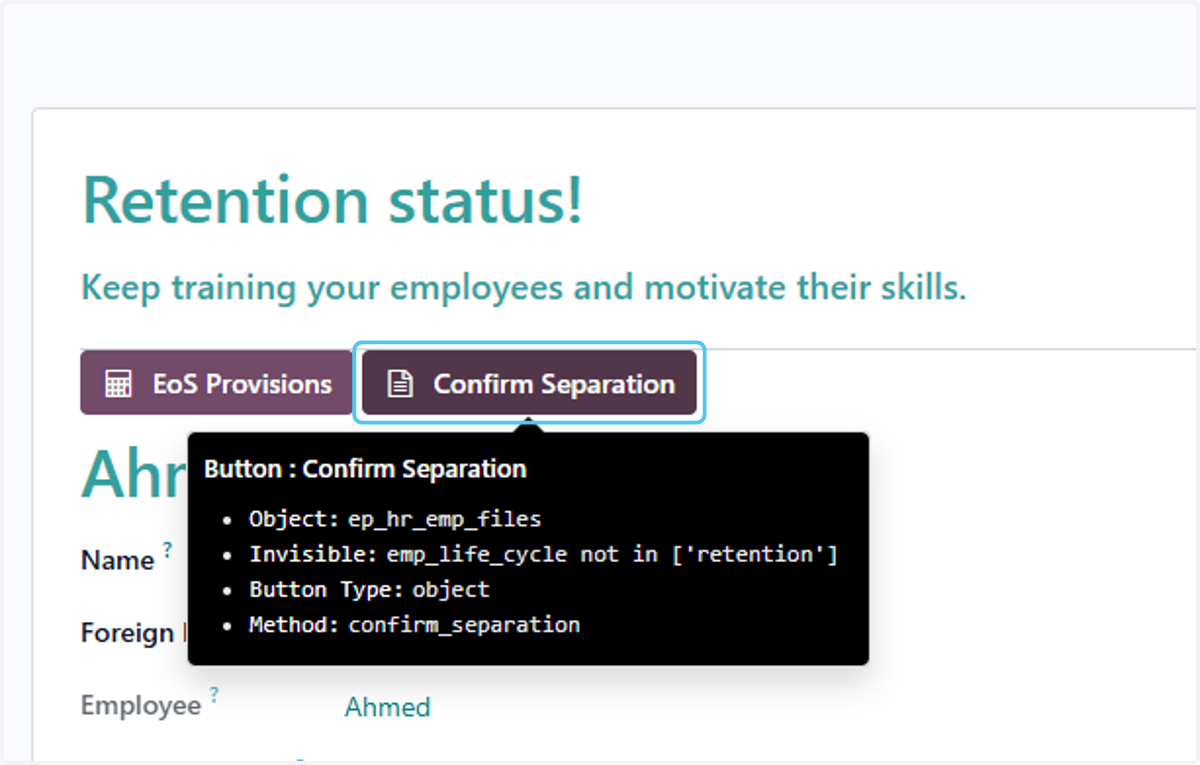The width and height of the screenshot is (1200, 765).
Task: Click the 'Method: confirm_separation' tooltip line
Action: [414, 625]
